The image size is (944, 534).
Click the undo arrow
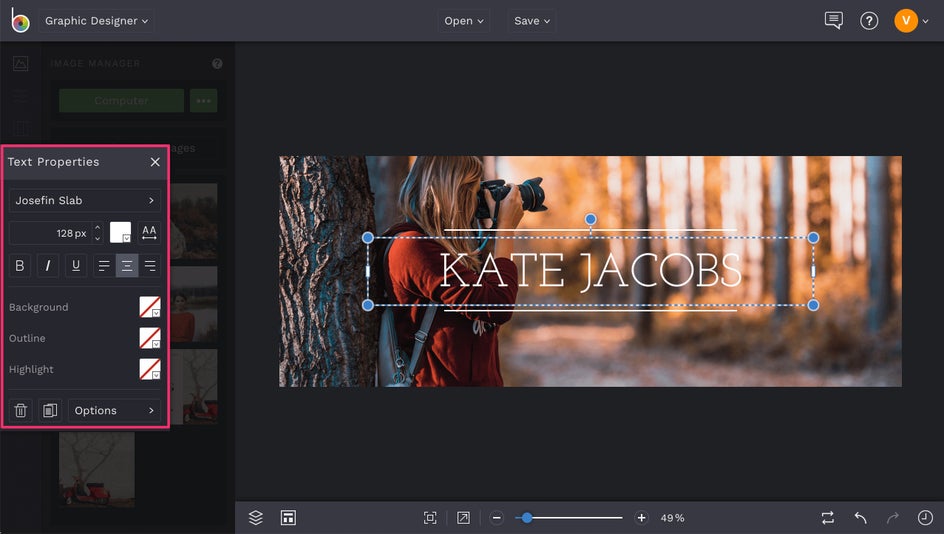(860, 518)
